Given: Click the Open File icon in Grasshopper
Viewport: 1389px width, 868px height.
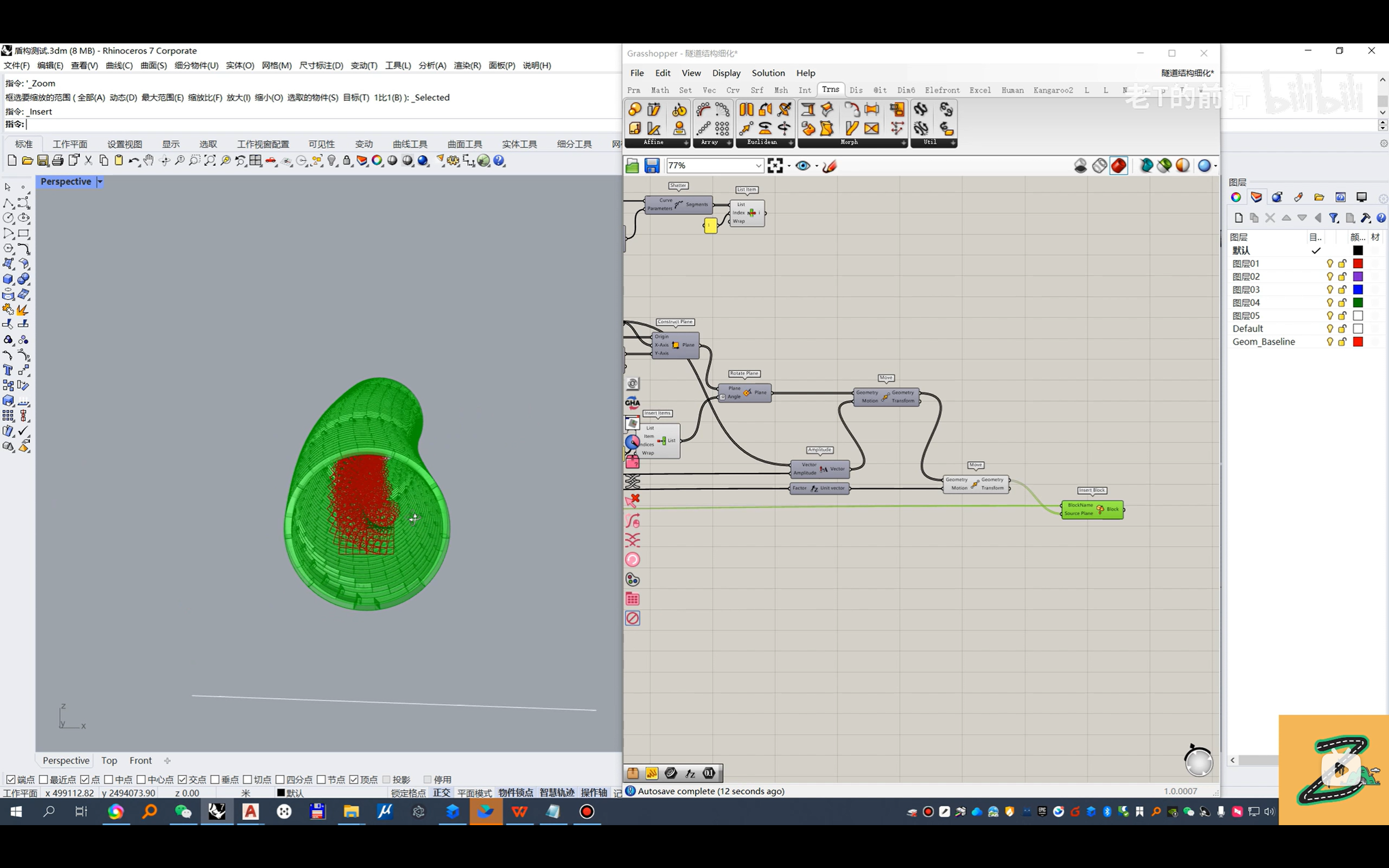Looking at the screenshot, I should 632,166.
